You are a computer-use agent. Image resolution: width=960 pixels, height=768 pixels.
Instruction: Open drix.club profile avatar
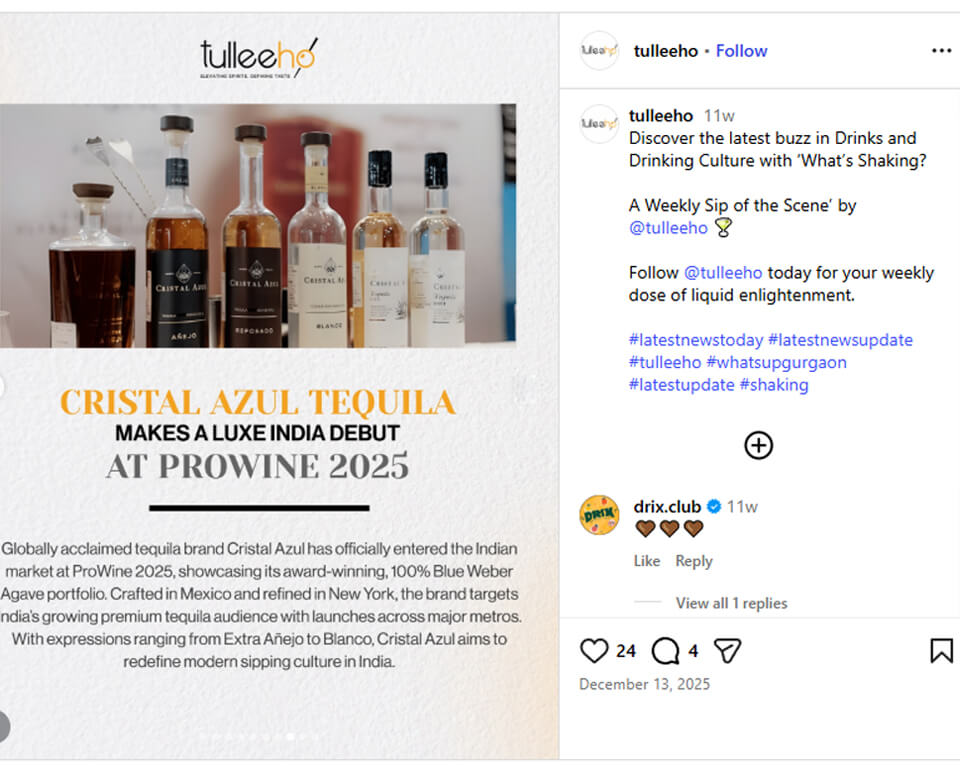pyautogui.click(x=599, y=515)
